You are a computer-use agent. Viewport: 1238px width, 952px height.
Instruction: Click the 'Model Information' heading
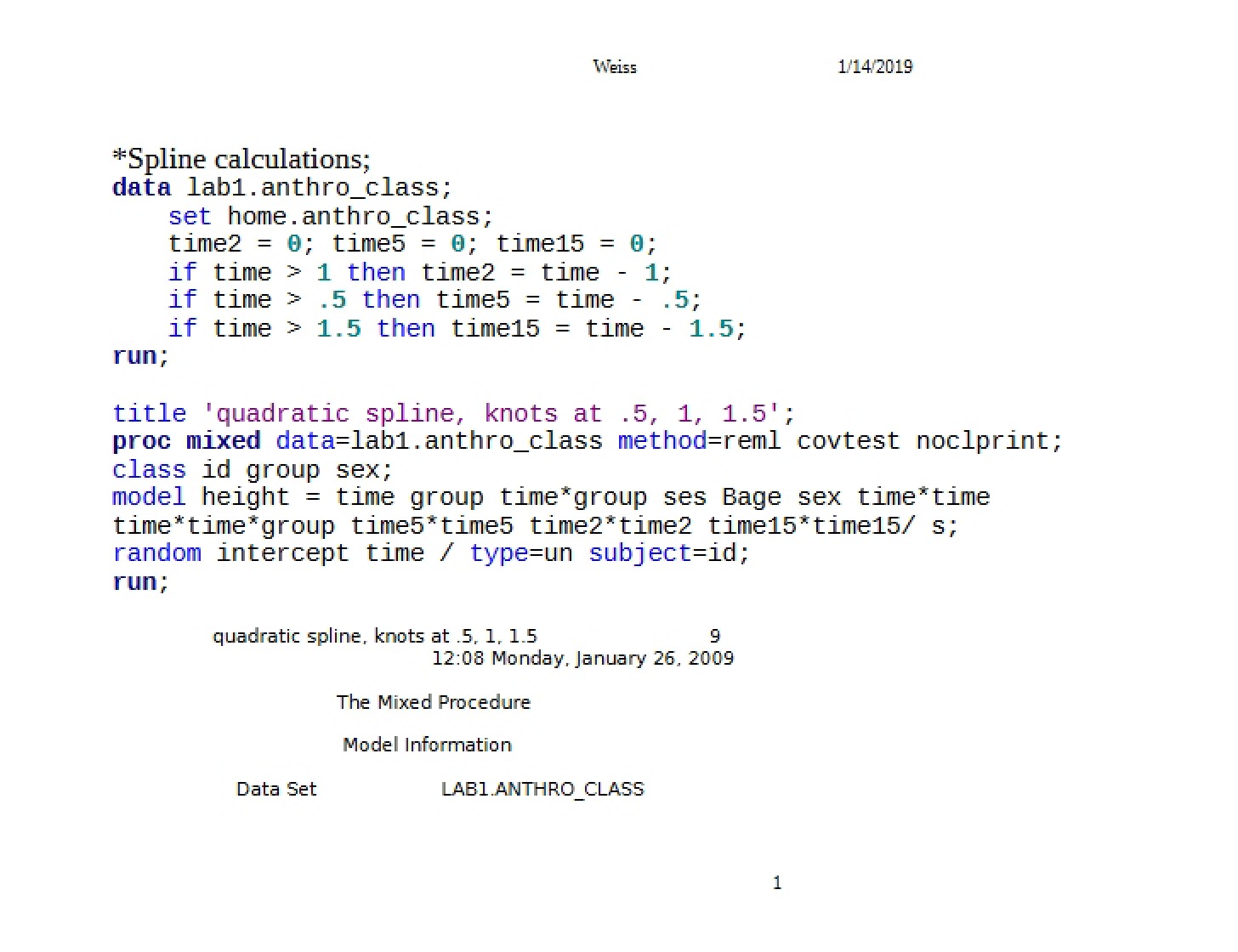tap(427, 745)
